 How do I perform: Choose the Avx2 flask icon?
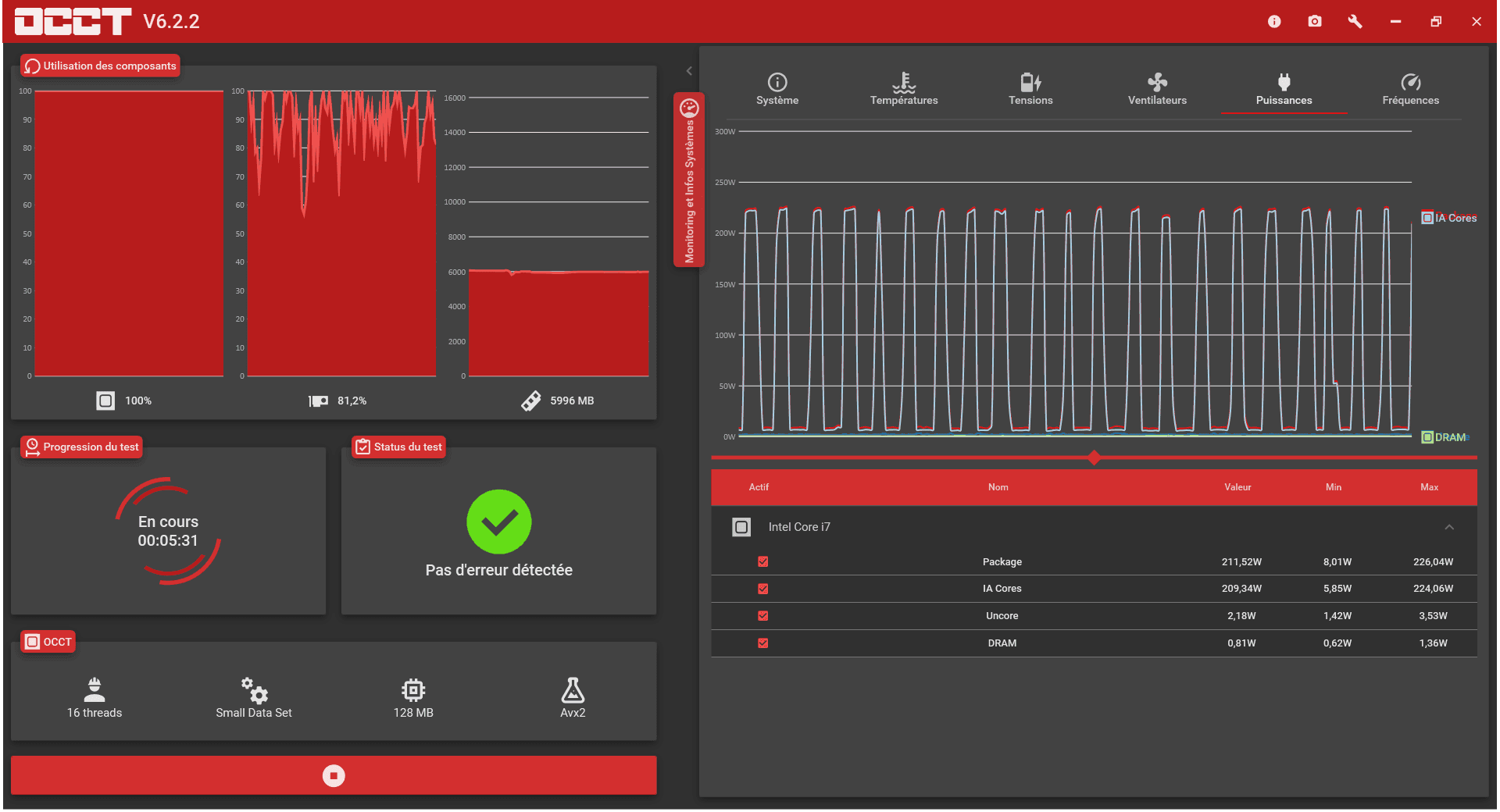point(573,690)
